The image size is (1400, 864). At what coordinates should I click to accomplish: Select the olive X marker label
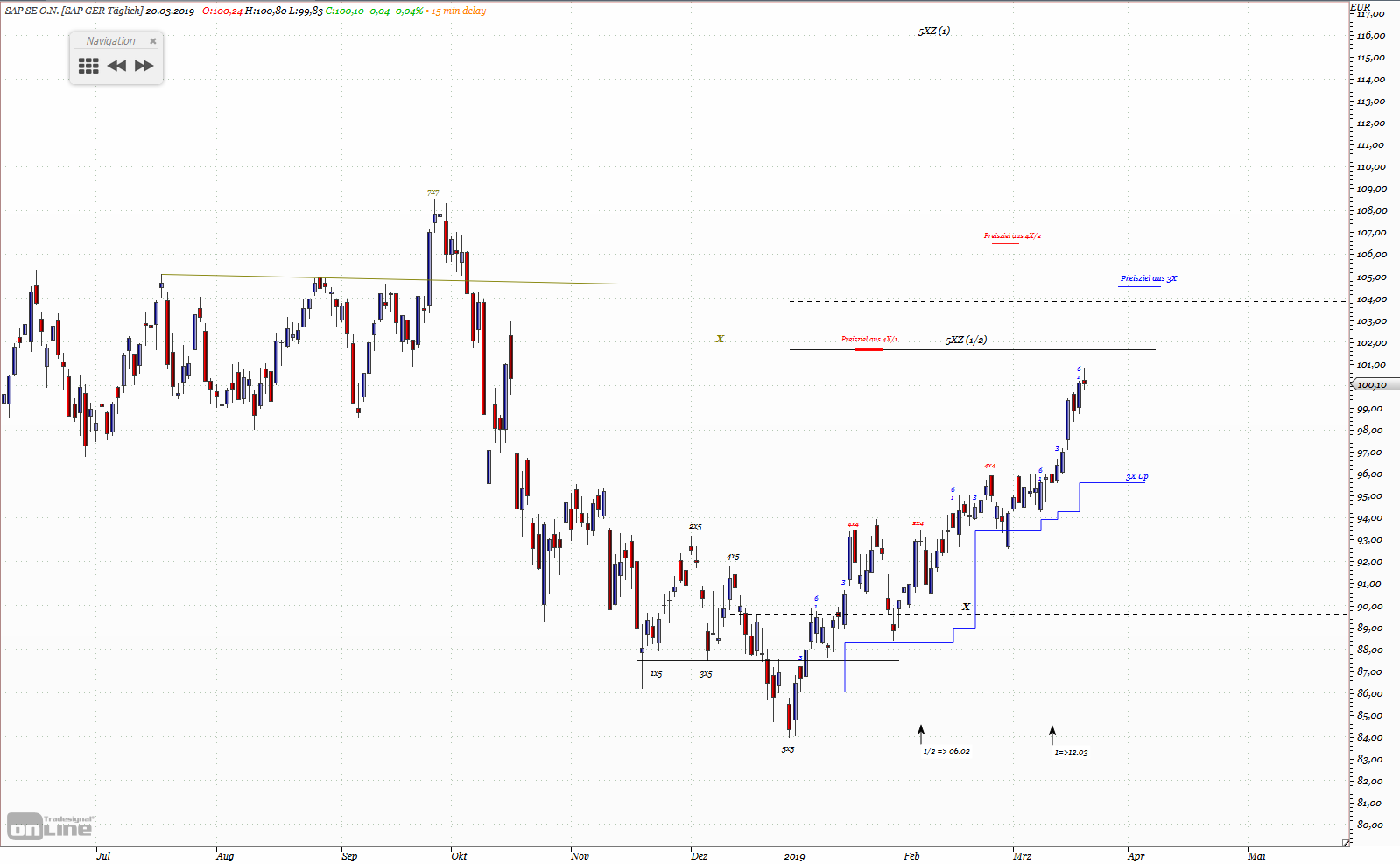click(720, 339)
